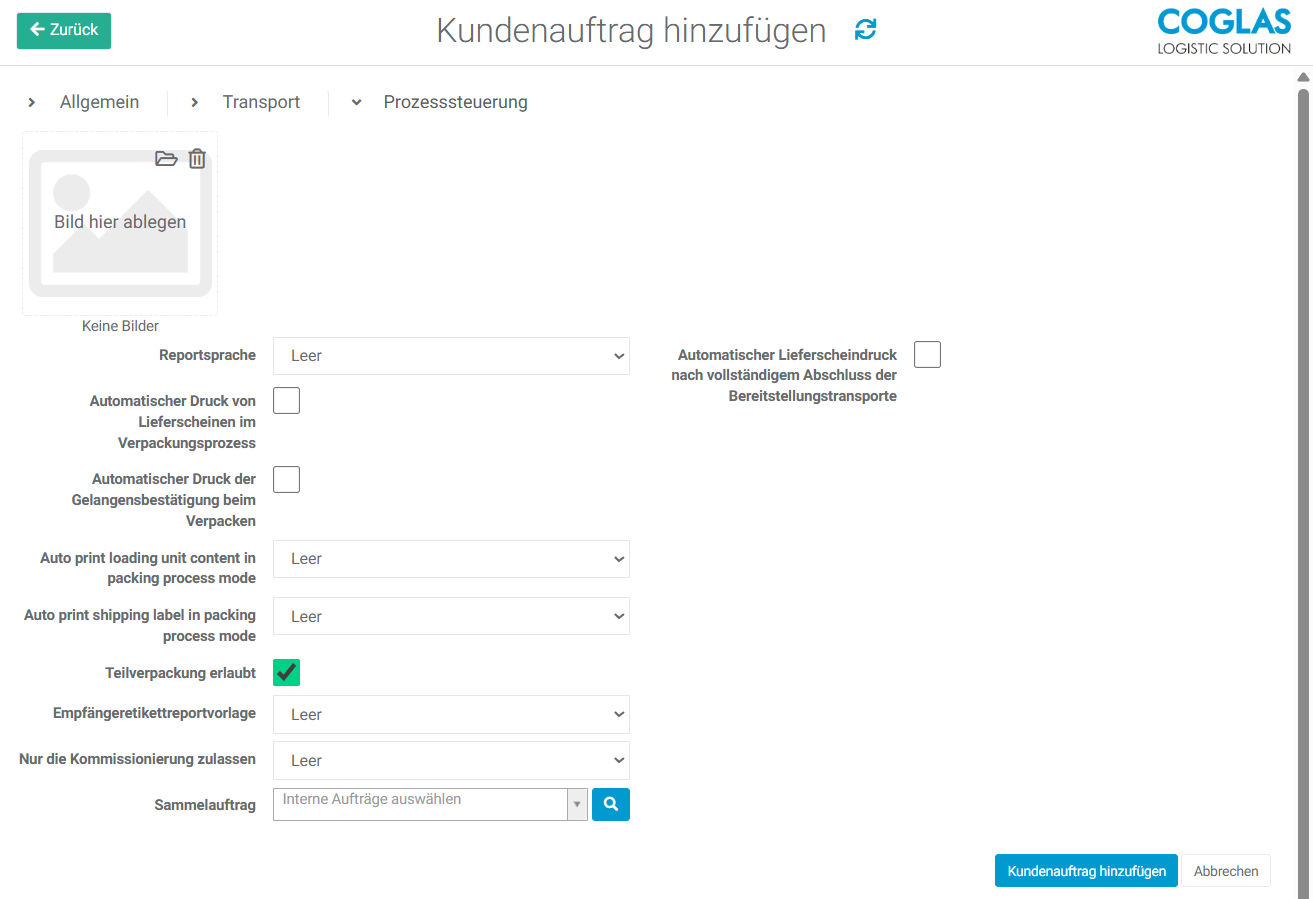Open the Sammelauftrag search with the magnifier icon
The height and width of the screenshot is (899, 1313).
[610, 804]
